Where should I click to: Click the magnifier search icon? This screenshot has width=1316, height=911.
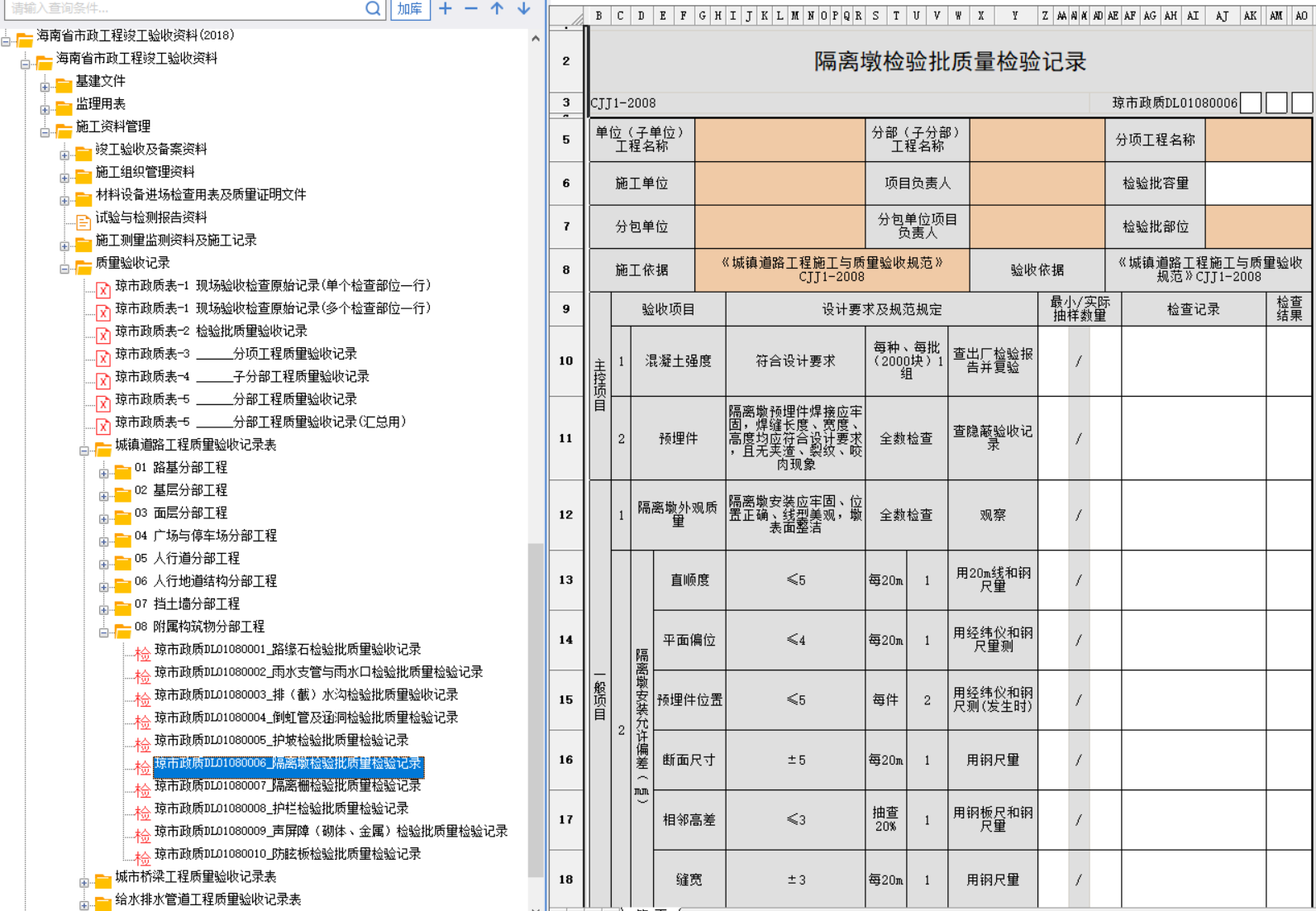pyautogui.click(x=373, y=8)
